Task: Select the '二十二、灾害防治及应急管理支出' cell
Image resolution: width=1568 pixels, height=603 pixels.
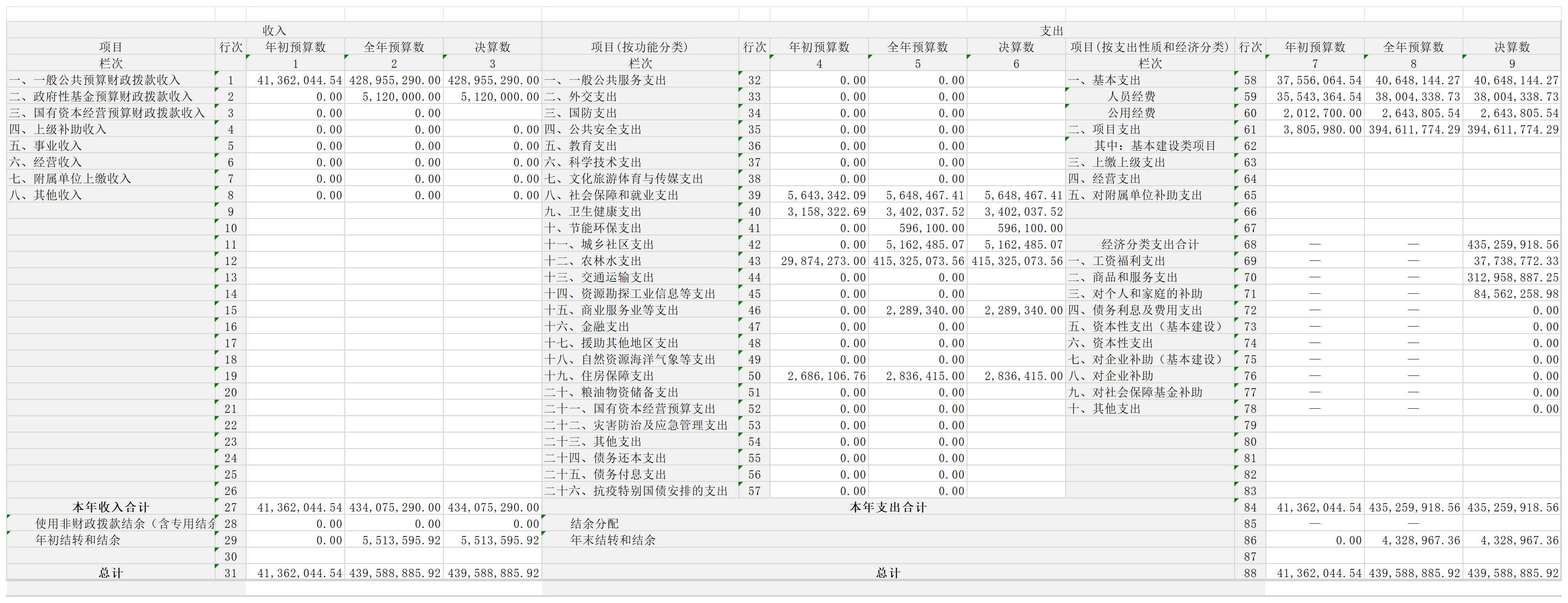Action: (x=640, y=425)
